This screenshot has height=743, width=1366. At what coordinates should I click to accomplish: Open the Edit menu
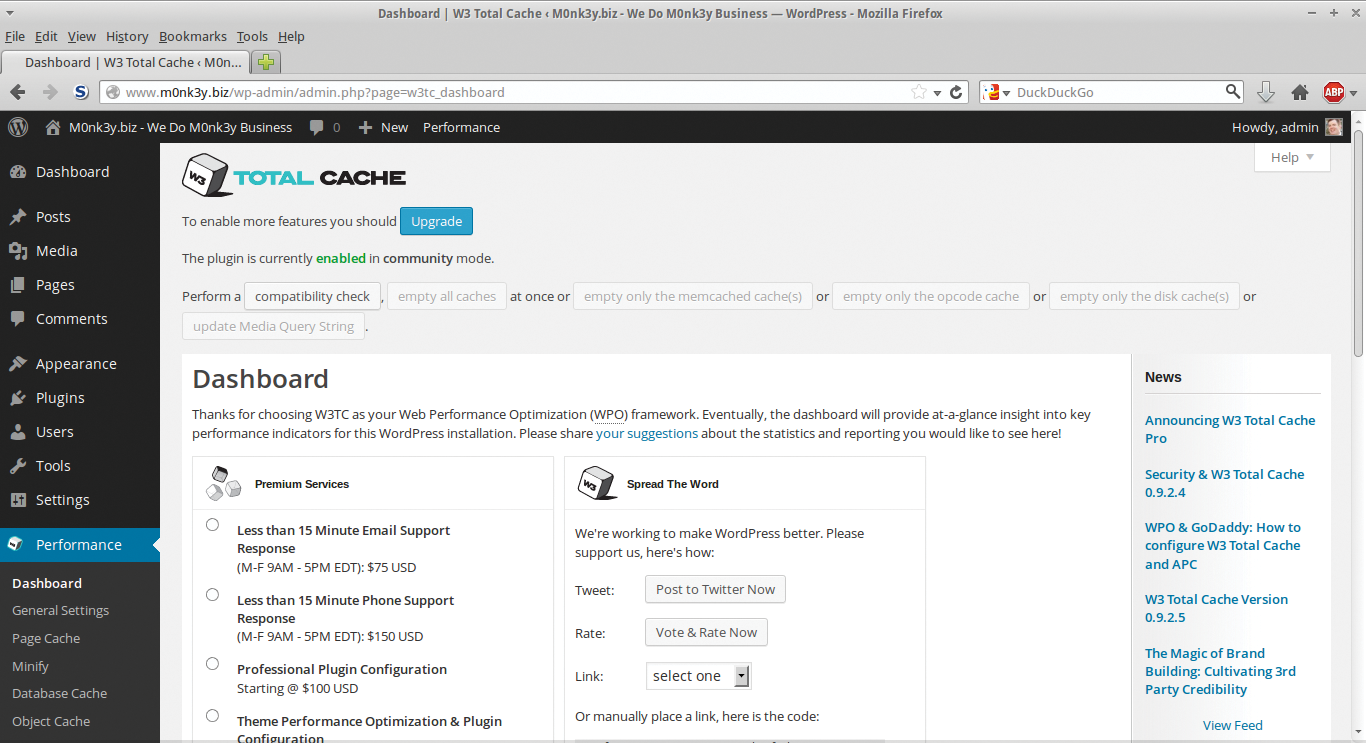(x=46, y=36)
